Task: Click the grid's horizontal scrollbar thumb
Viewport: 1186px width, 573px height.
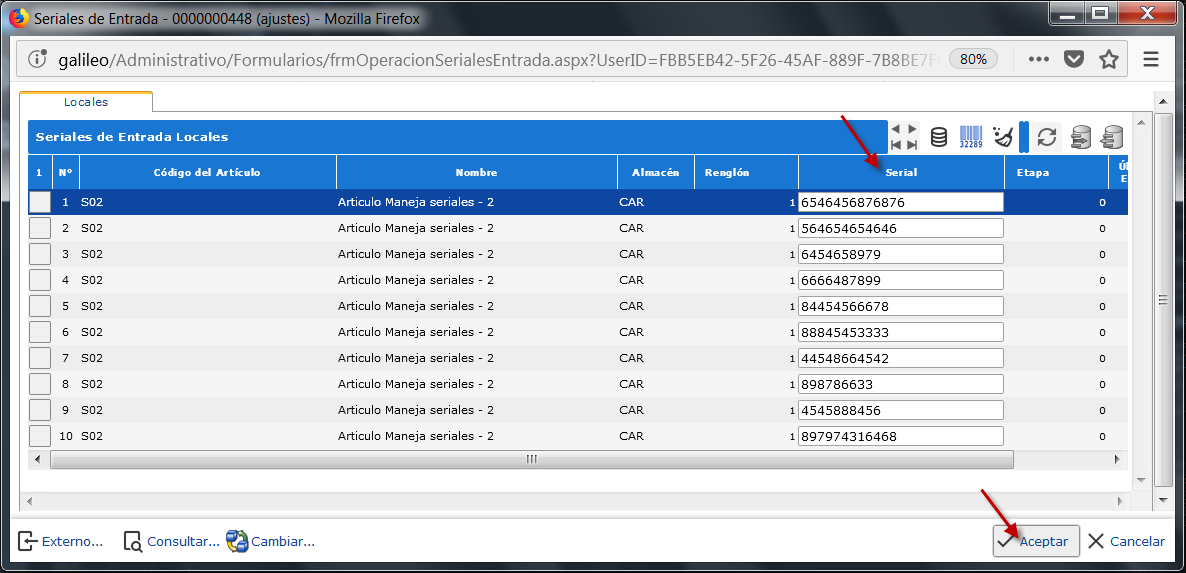Action: 531,459
